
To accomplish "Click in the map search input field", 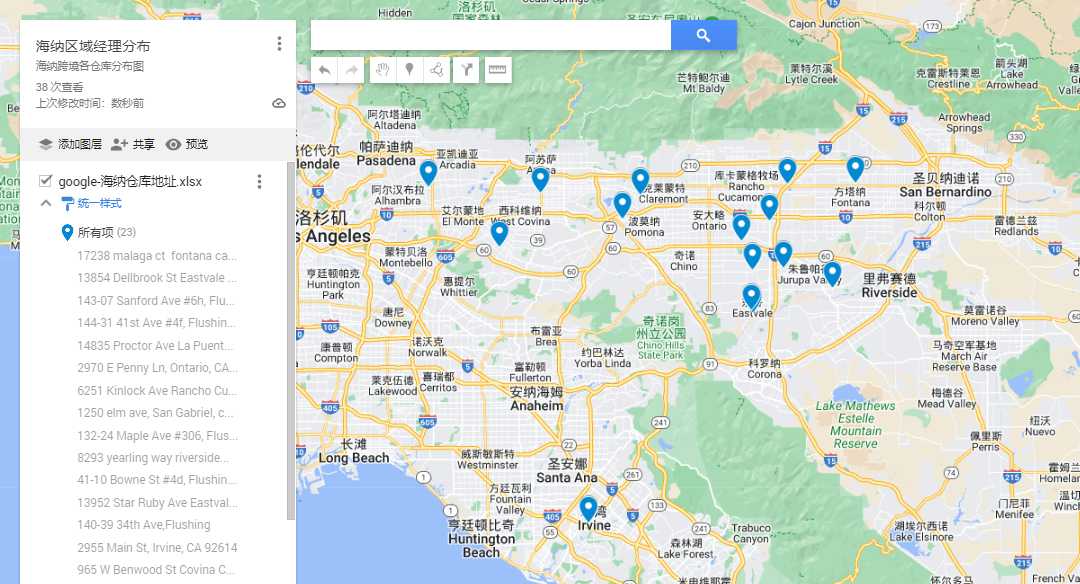I will click(490, 35).
